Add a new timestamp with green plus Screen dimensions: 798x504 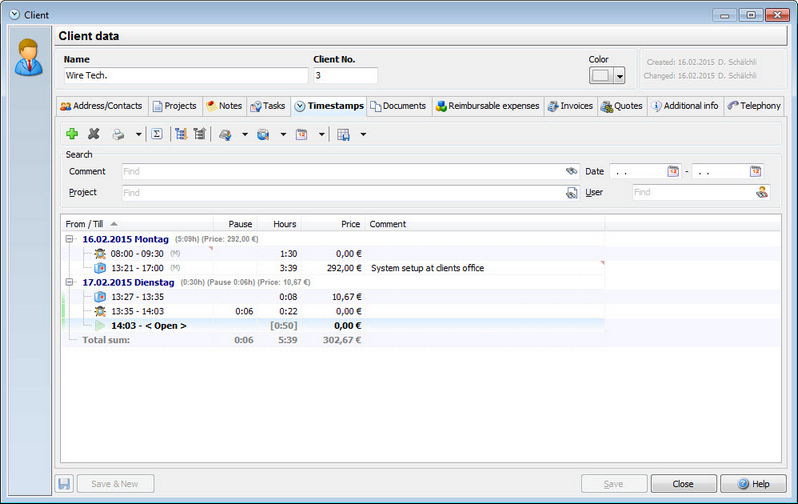pyautogui.click(x=72, y=134)
